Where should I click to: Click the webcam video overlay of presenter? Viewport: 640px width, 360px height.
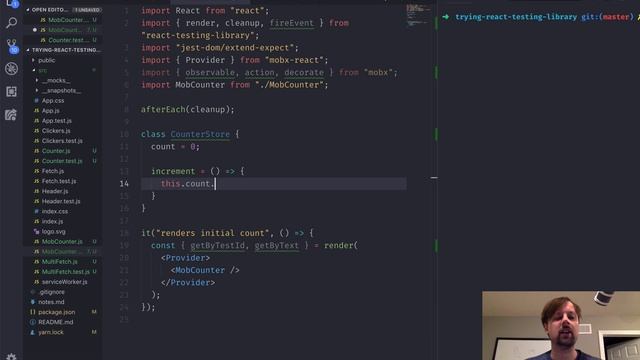click(561, 325)
